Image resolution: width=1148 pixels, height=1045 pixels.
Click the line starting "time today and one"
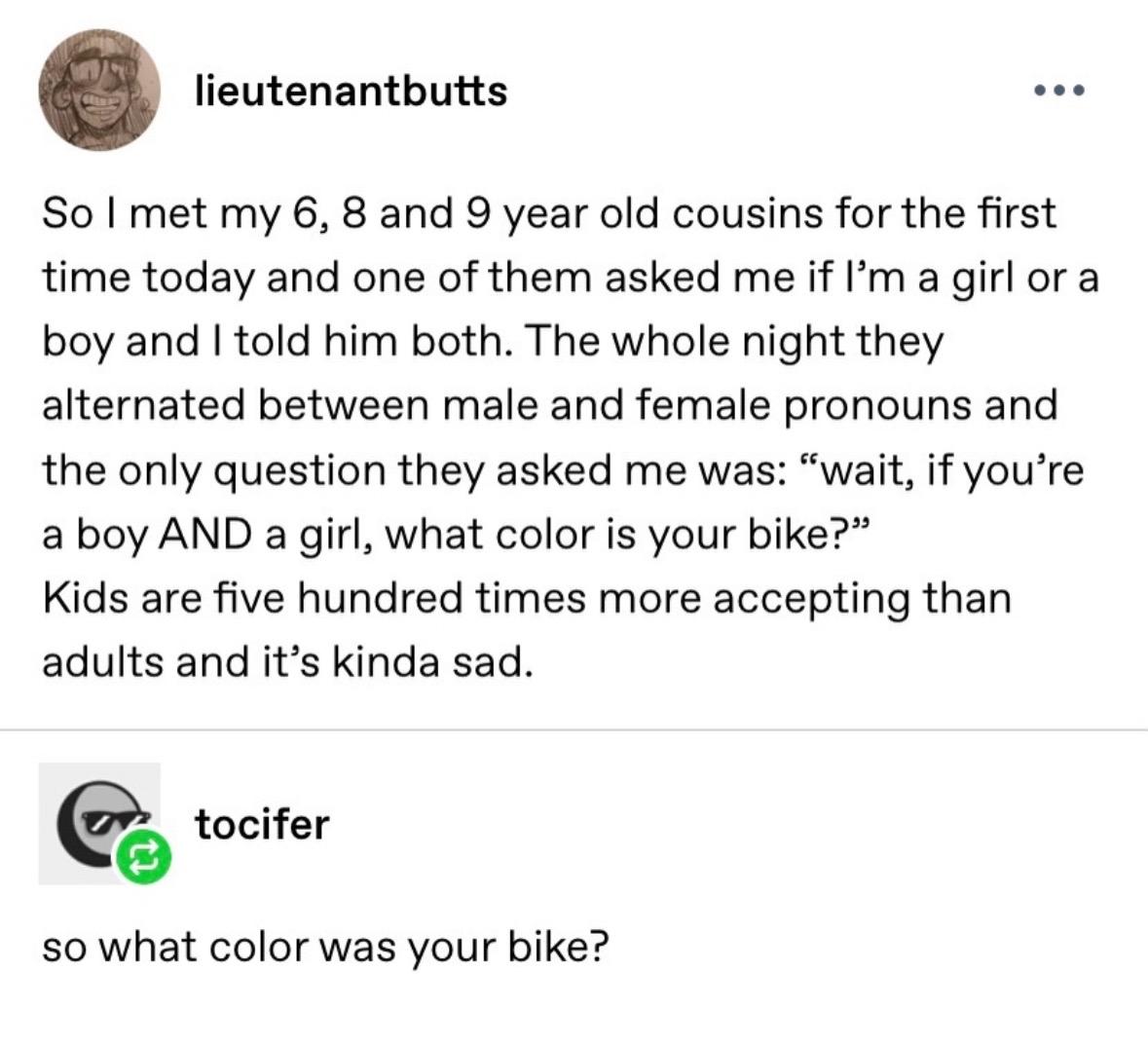pos(570,279)
